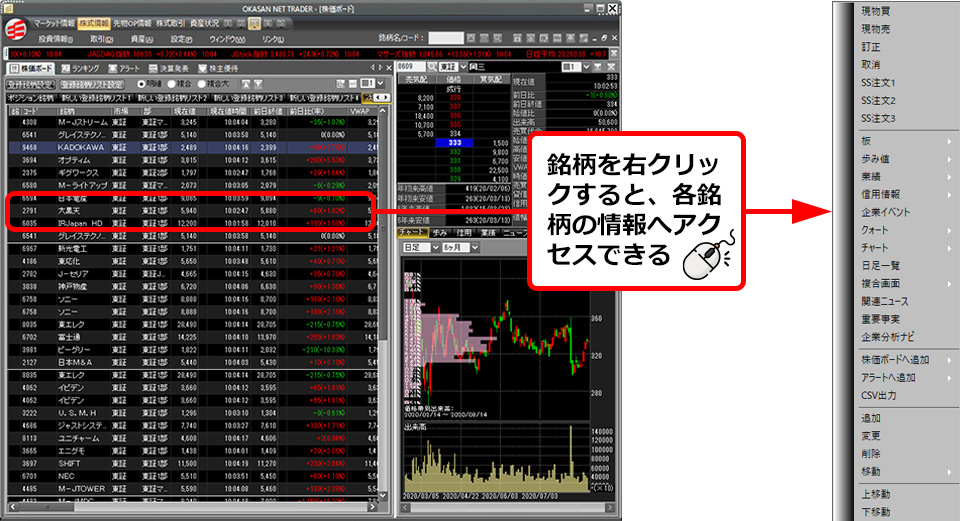960x521 pixels.
Task: Choose 現物買 from the context menu
Action: [x=876, y=11]
